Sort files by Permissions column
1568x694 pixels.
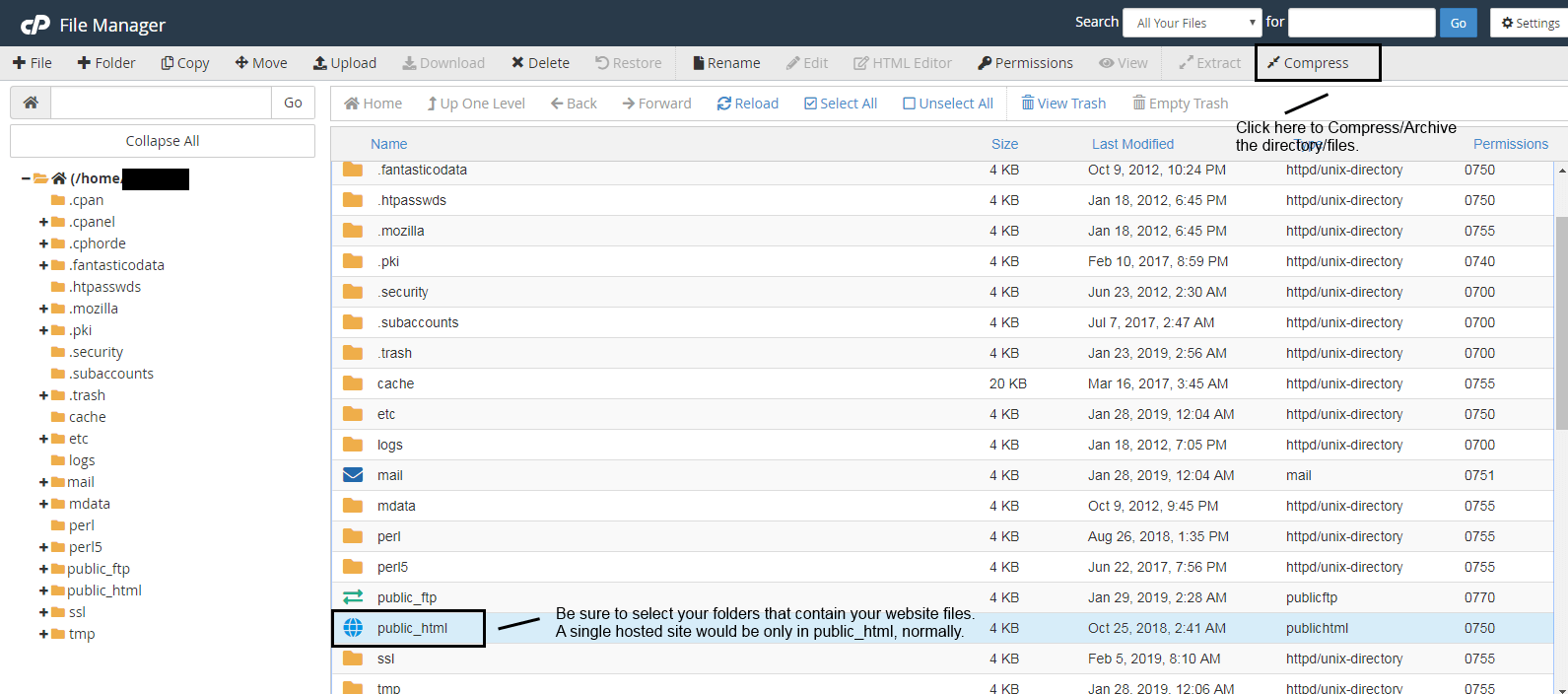click(1511, 144)
